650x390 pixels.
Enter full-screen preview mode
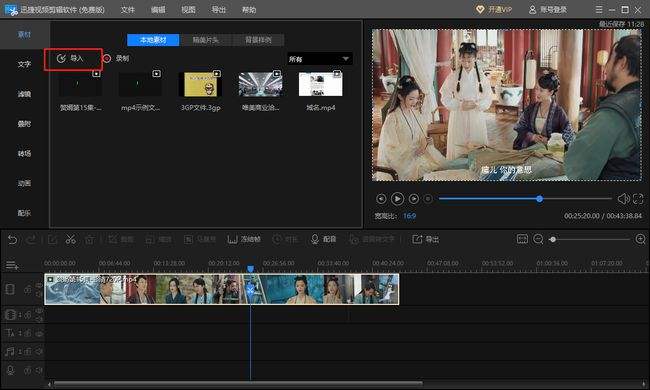click(x=638, y=199)
